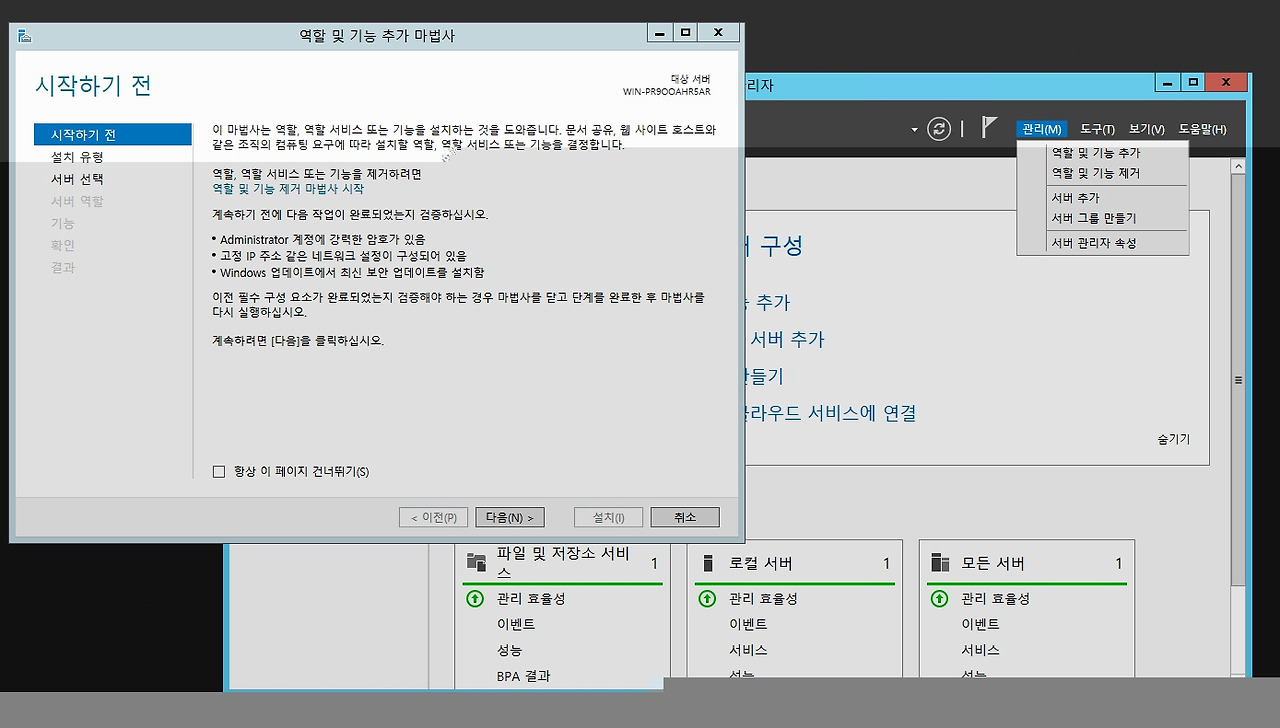Click the Server Manager vertical scrollbar up arrow
This screenshot has width=1280, height=728.
pyautogui.click(x=1238, y=166)
